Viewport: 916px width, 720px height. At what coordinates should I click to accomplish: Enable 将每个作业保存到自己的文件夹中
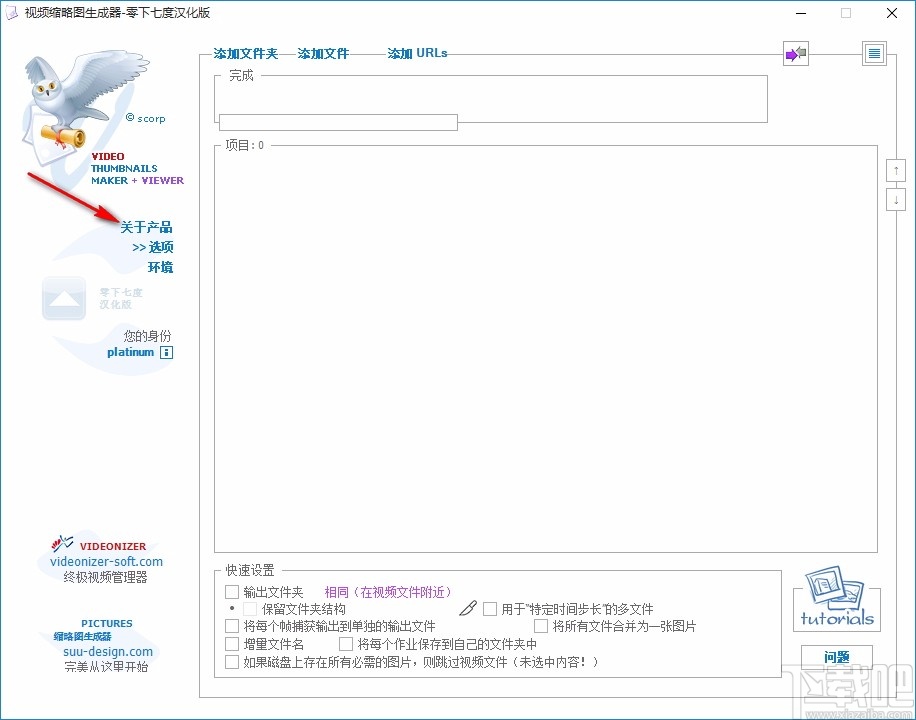tap(346, 644)
